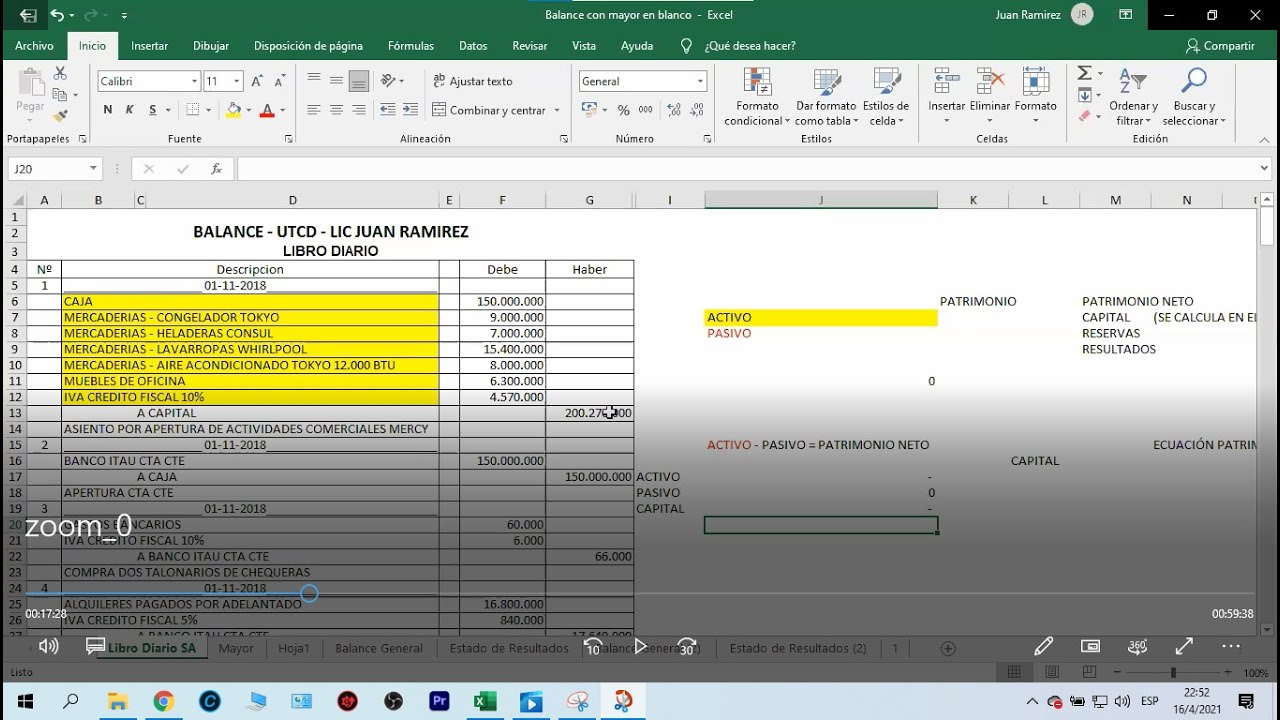Click the Format Painter brush icon
1280x720 pixels.
tap(60, 116)
